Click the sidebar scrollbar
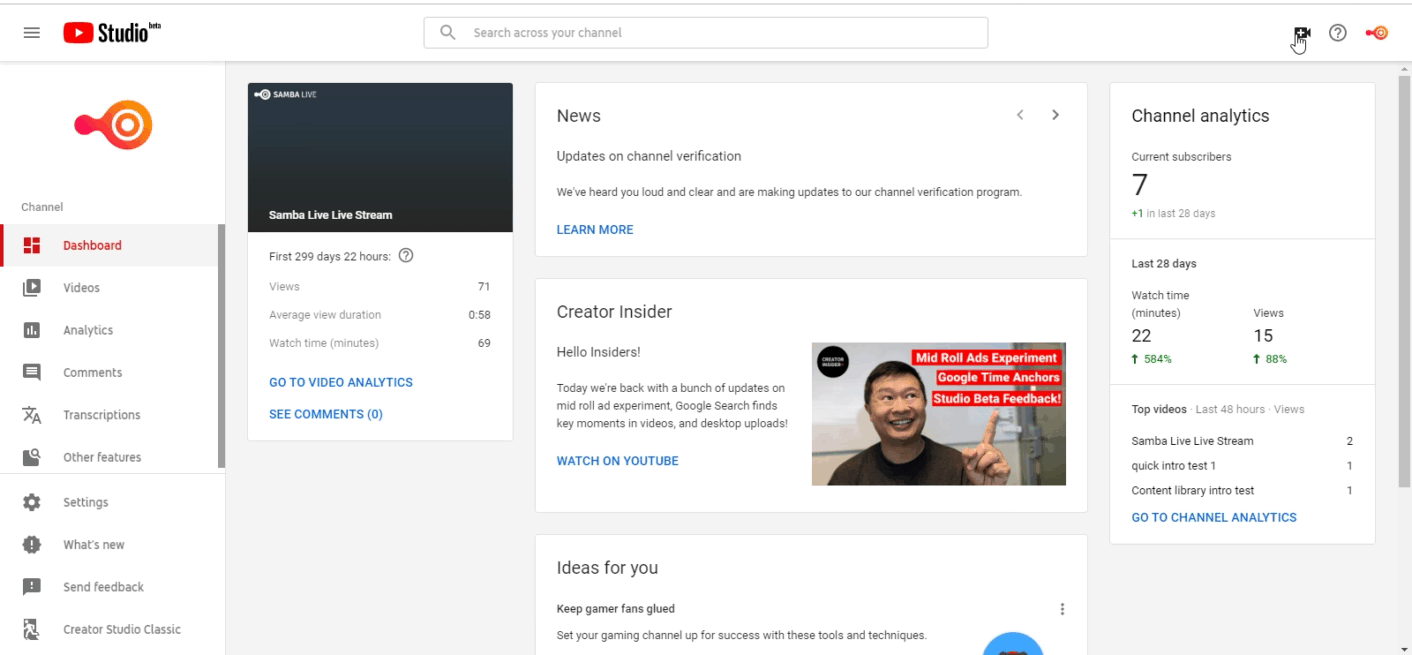Viewport: 1412px width, 655px height. 221,345
